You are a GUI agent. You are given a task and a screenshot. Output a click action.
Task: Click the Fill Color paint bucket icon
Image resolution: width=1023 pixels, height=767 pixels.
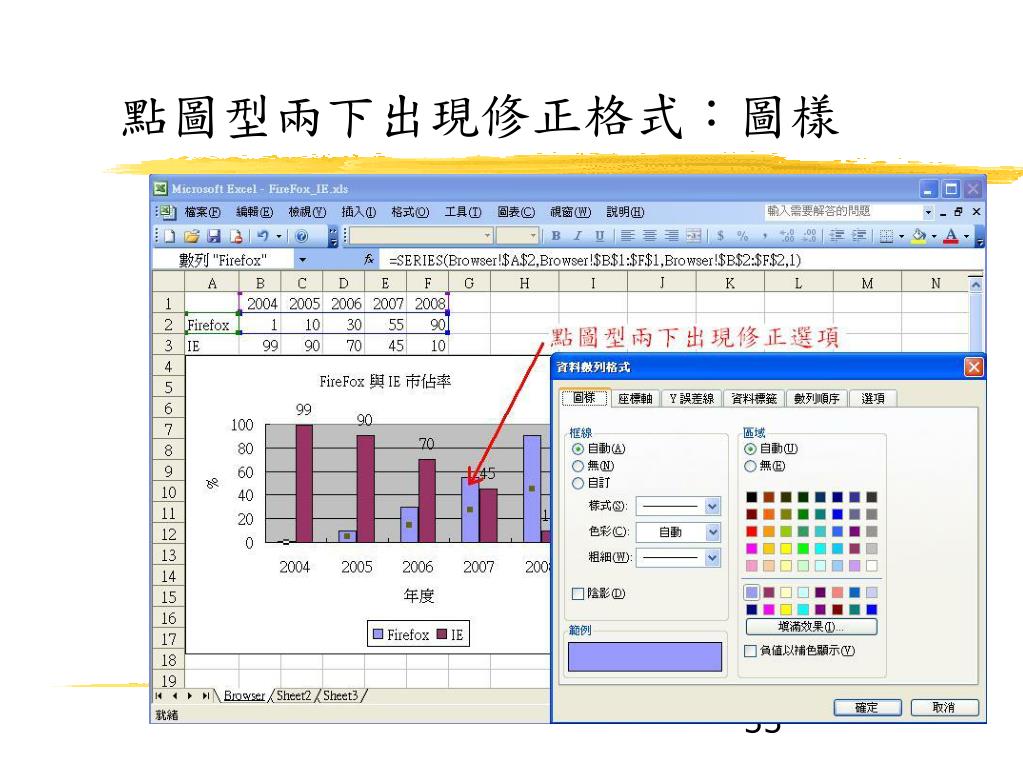(x=919, y=236)
